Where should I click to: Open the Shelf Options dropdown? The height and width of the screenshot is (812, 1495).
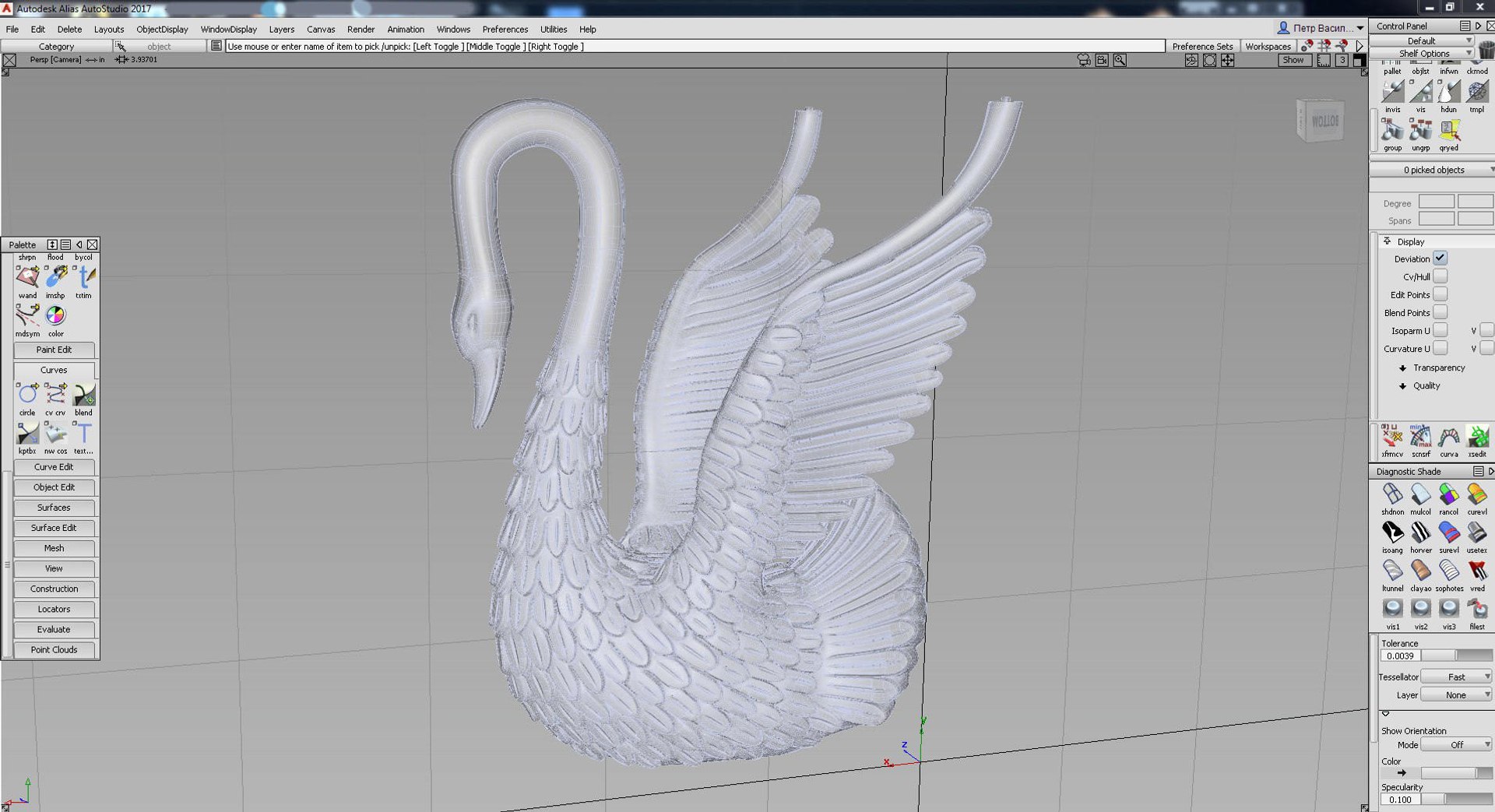click(x=1422, y=53)
